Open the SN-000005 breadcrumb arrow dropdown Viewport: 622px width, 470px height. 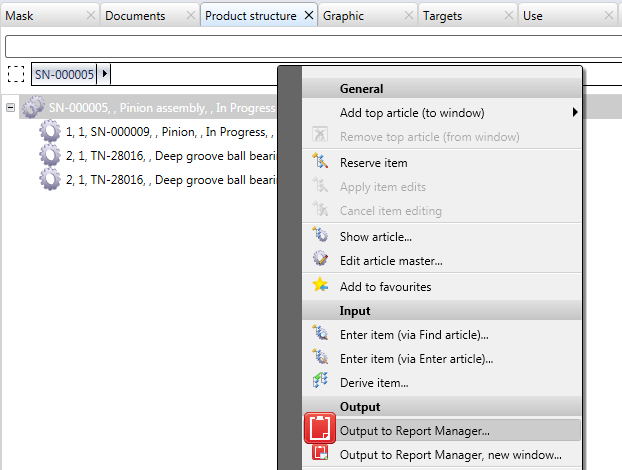click(104, 74)
